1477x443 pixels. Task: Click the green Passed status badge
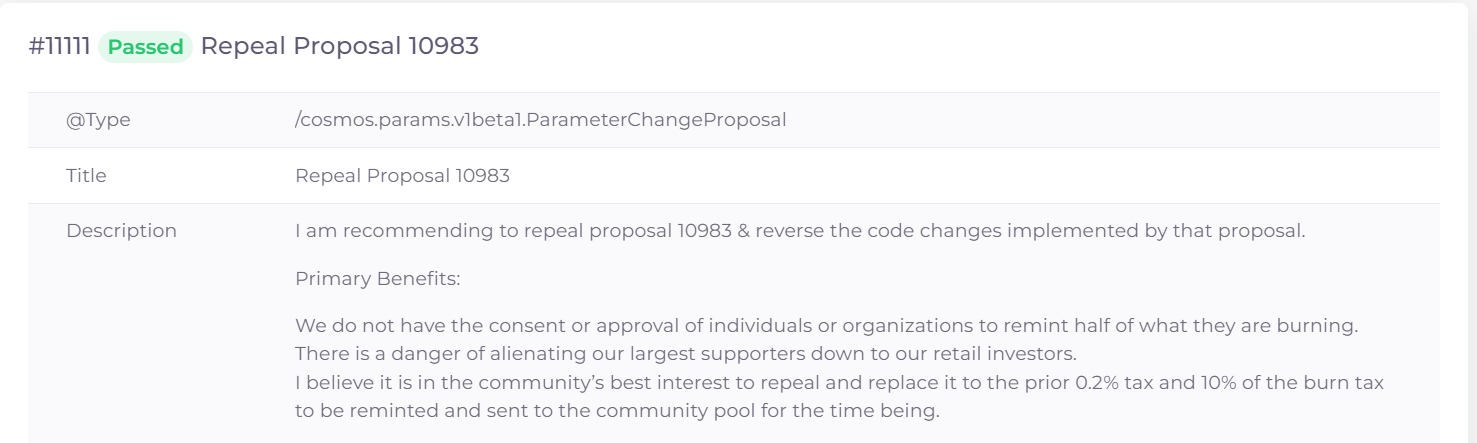click(145, 47)
